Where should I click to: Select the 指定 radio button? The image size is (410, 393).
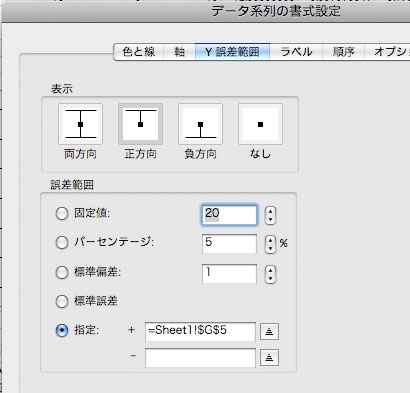coord(62,331)
